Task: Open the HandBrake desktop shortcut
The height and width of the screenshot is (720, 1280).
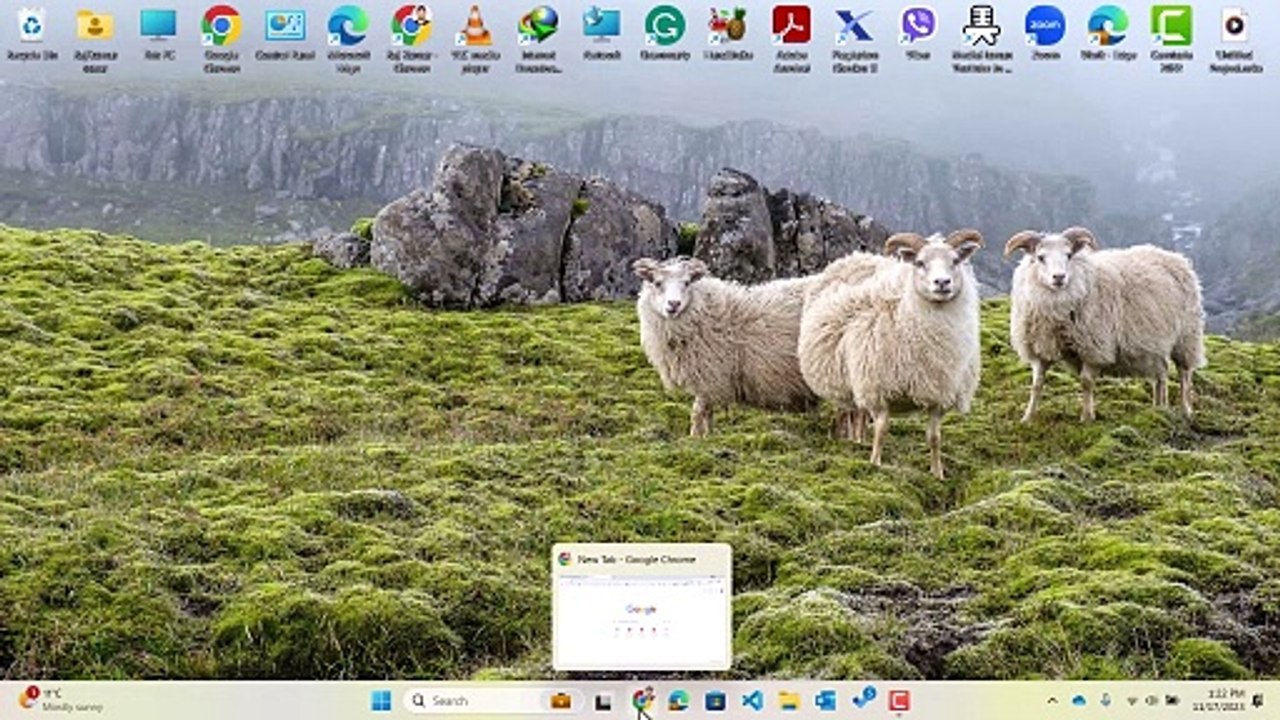Action: pyautogui.click(x=728, y=36)
